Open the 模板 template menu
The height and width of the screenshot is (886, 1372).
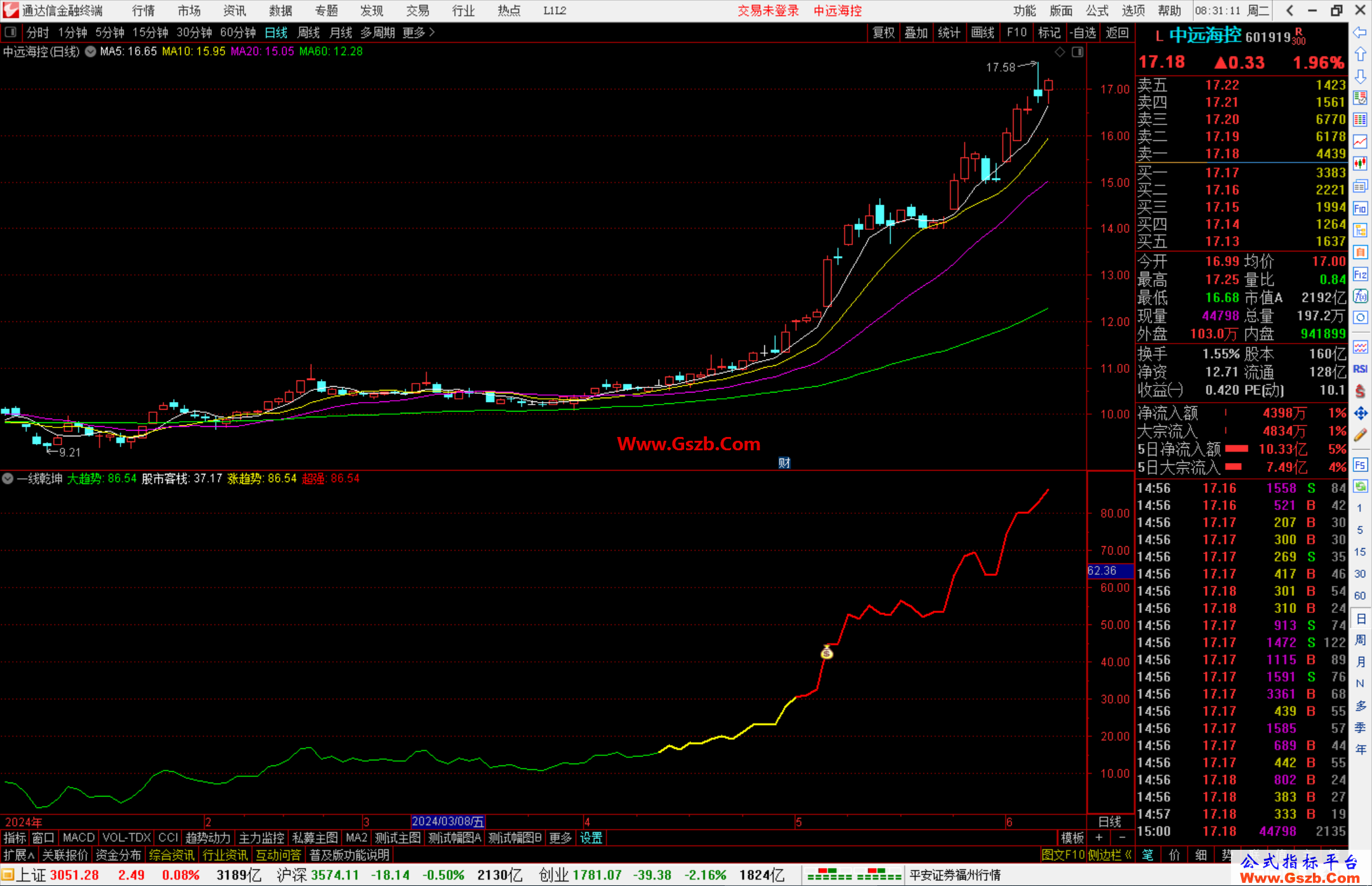coord(1072,838)
